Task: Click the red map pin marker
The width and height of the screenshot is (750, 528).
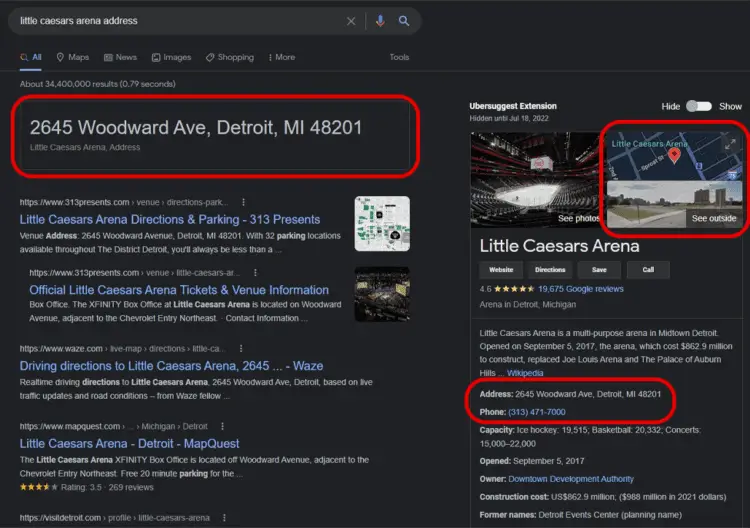Action: point(674,156)
